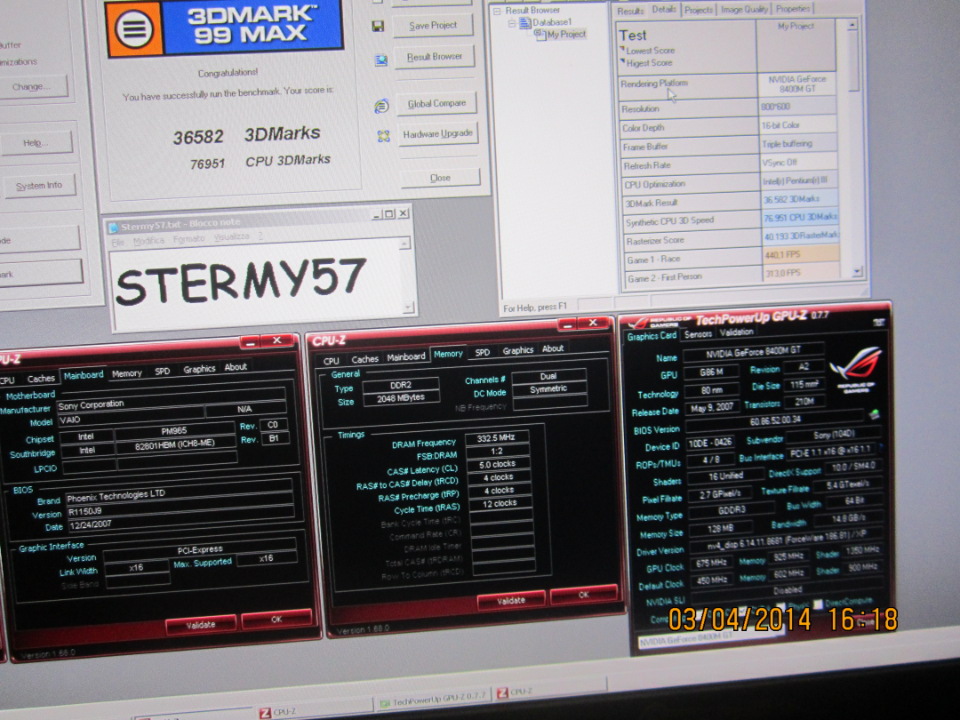Open the Visualizza menu in Notepad
The image size is (960, 720).
click(231, 237)
